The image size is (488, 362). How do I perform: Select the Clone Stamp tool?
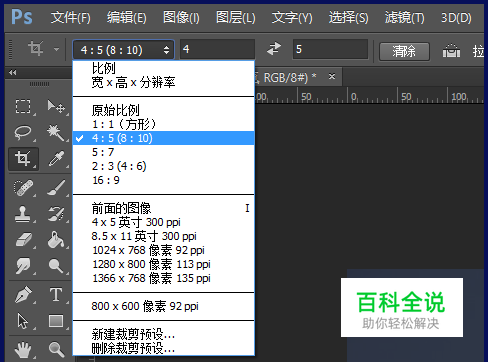[23, 214]
